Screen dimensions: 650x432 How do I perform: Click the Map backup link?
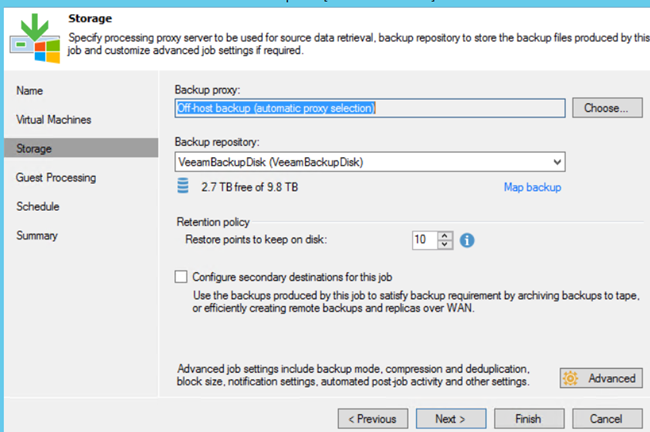(x=533, y=187)
